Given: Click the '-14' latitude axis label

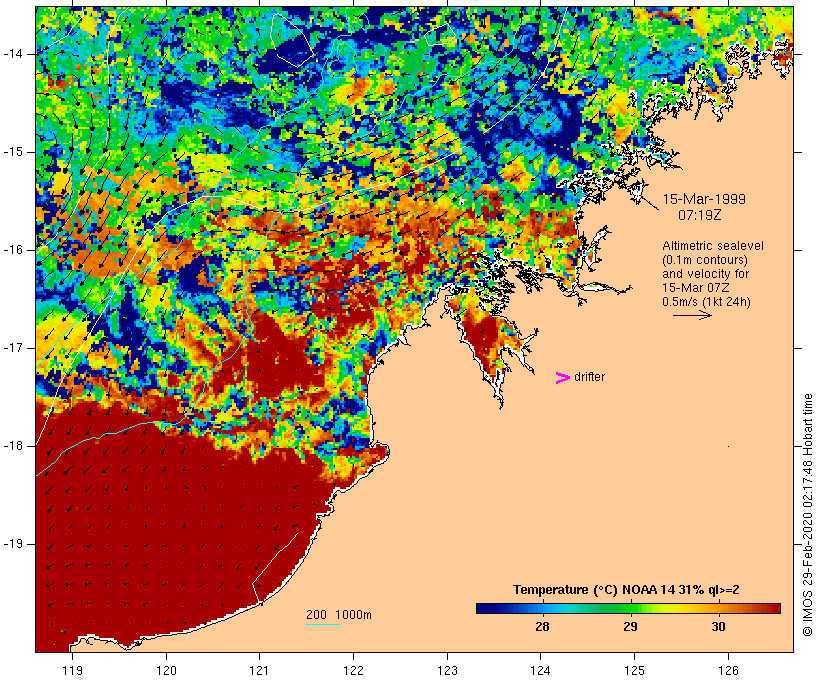Looking at the screenshot, I should click(13, 54).
